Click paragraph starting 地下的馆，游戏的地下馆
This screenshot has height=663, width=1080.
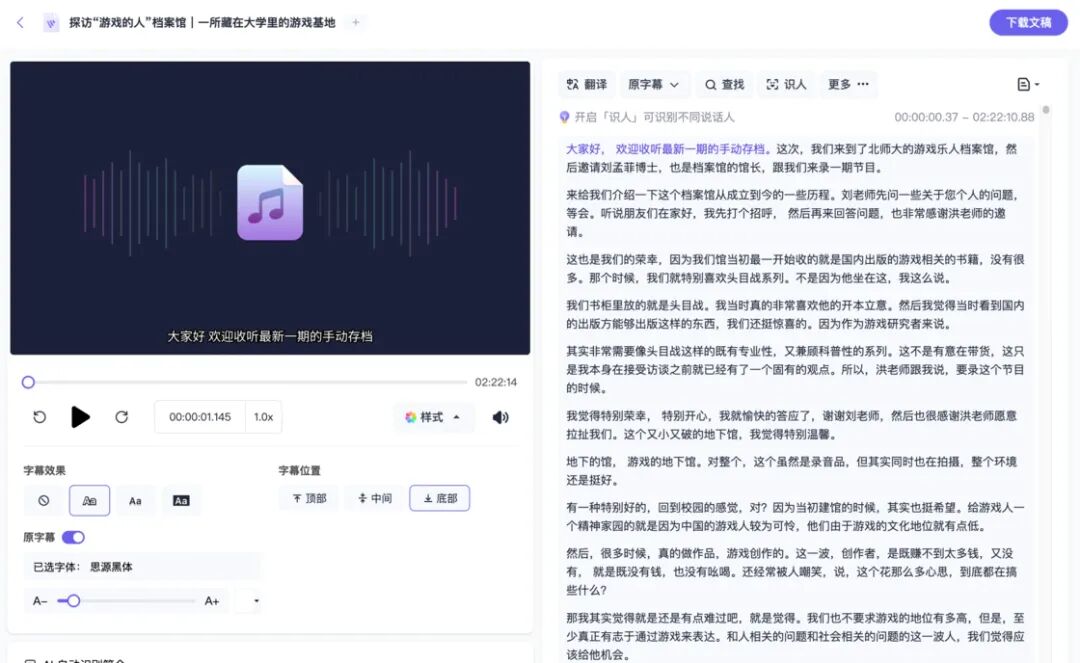(791, 470)
